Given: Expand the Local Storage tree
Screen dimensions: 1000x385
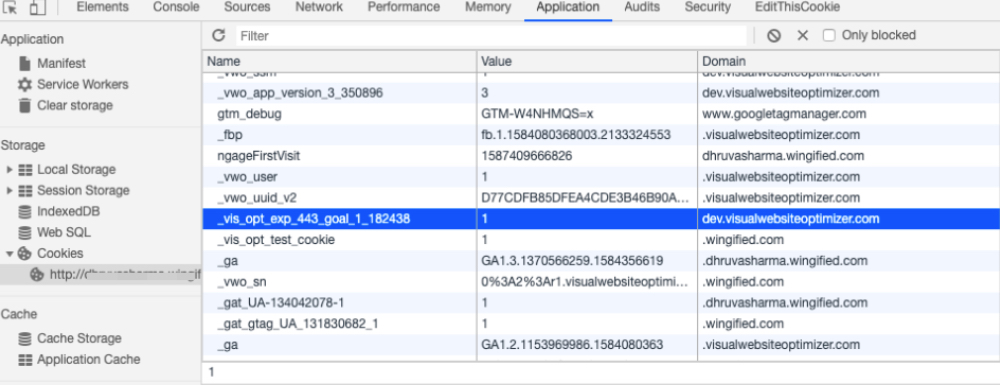Looking at the screenshot, I should click(x=9, y=170).
